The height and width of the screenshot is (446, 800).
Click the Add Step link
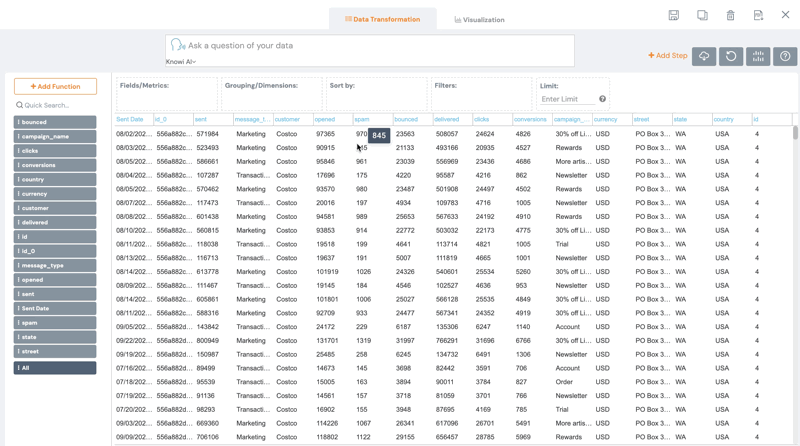tap(667, 56)
